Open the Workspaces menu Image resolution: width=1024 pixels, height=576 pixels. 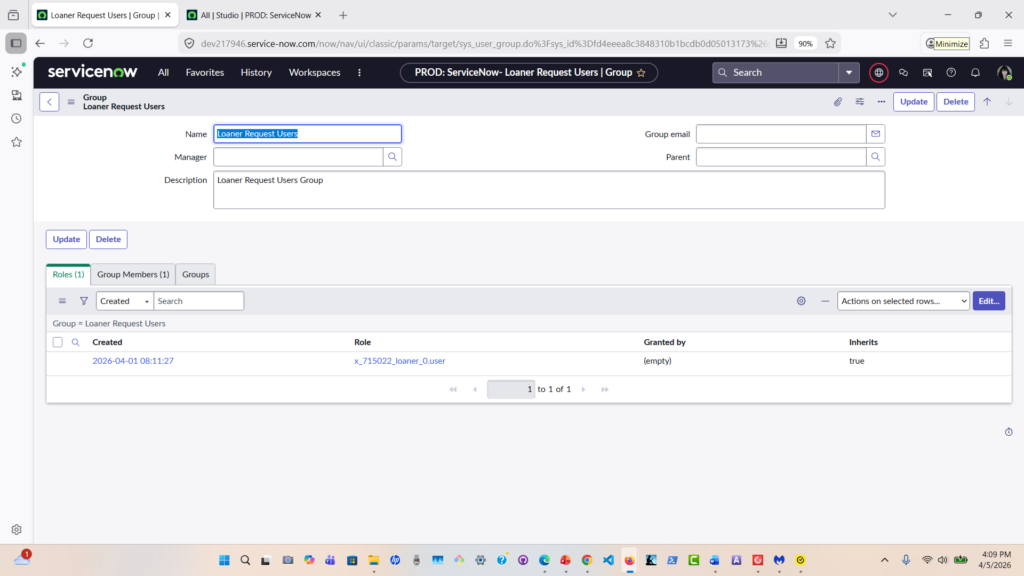[x=314, y=73]
